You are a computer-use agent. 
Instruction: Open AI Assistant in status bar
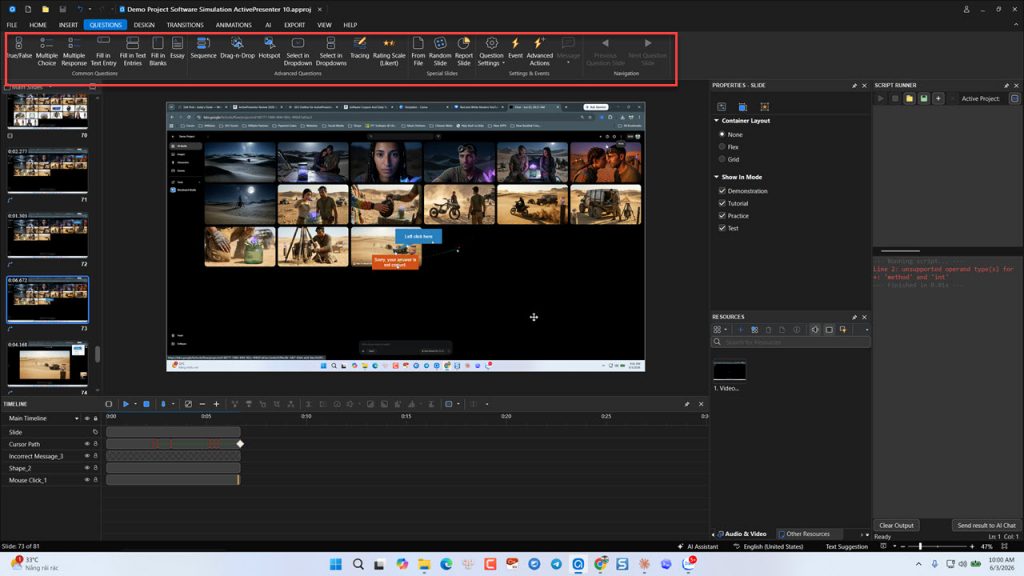pyautogui.click(x=698, y=547)
